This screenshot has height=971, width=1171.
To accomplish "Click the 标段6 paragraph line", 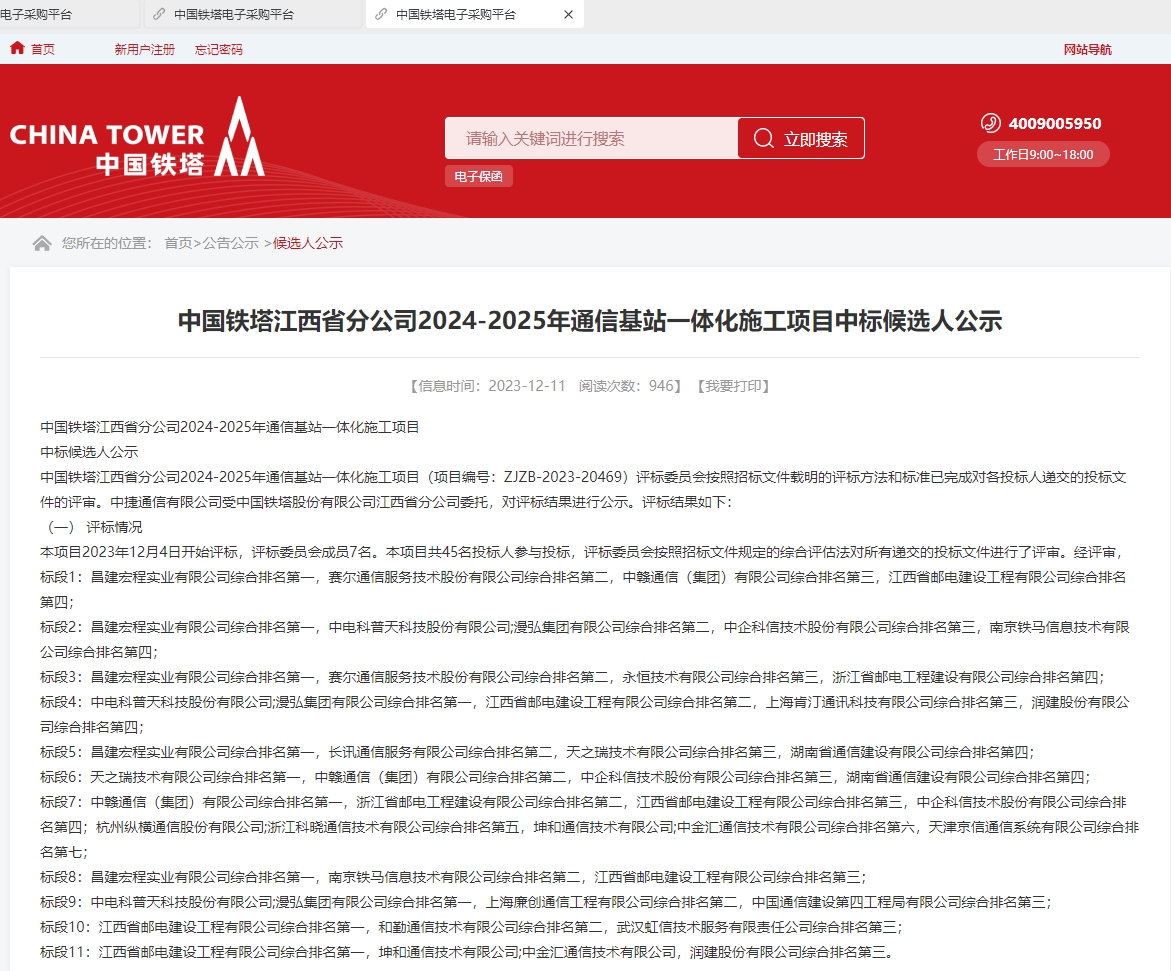I will click(x=565, y=778).
